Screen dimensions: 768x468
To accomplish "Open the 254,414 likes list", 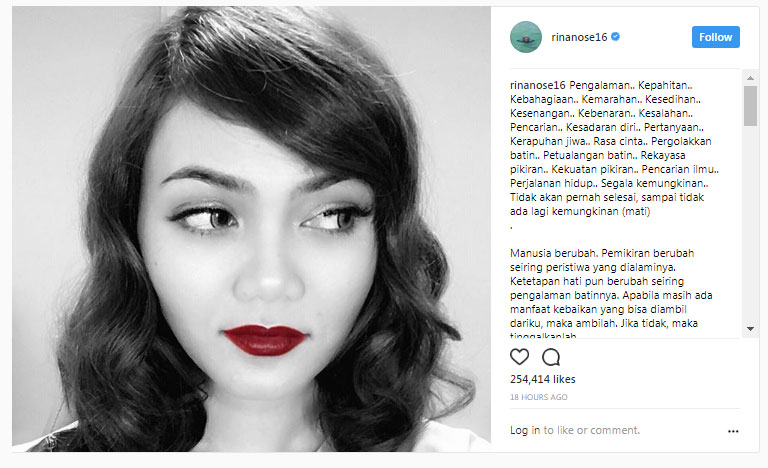I will point(543,379).
